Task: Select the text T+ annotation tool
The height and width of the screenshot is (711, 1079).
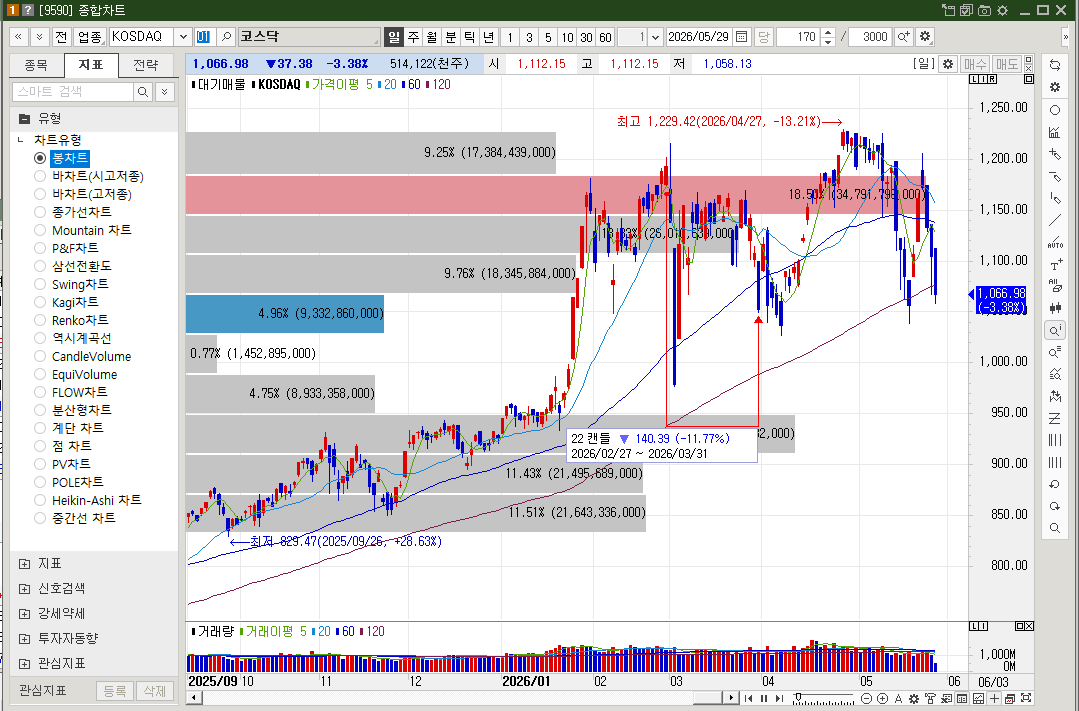Action: pos(1054,265)
